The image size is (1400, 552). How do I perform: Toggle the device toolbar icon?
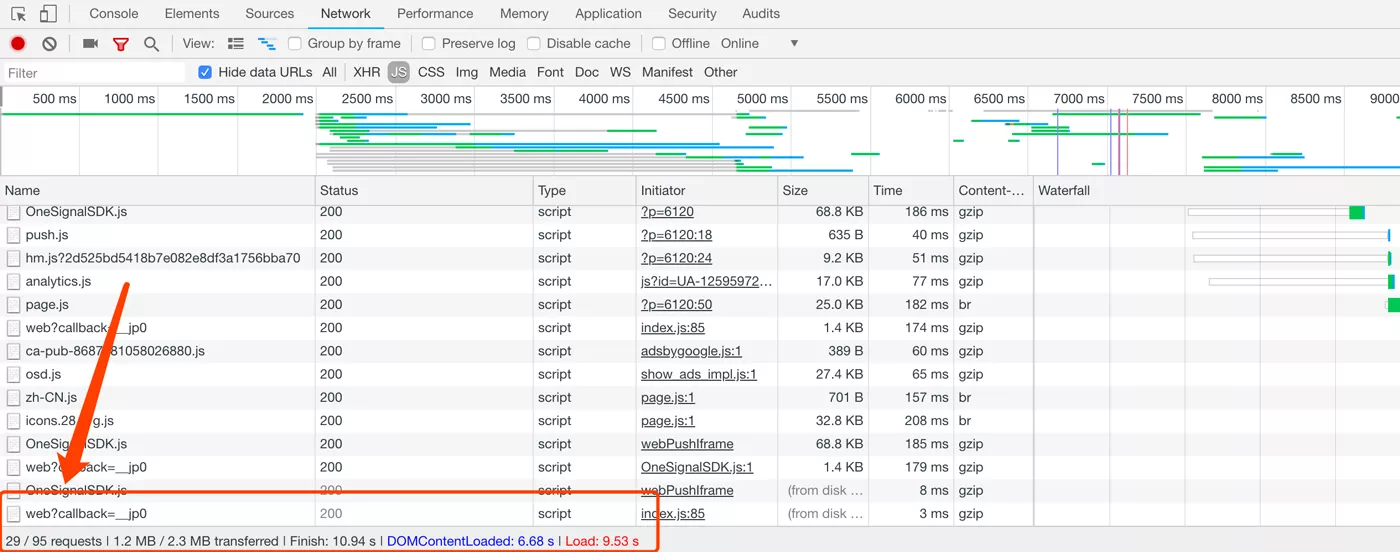click(48, 14)
